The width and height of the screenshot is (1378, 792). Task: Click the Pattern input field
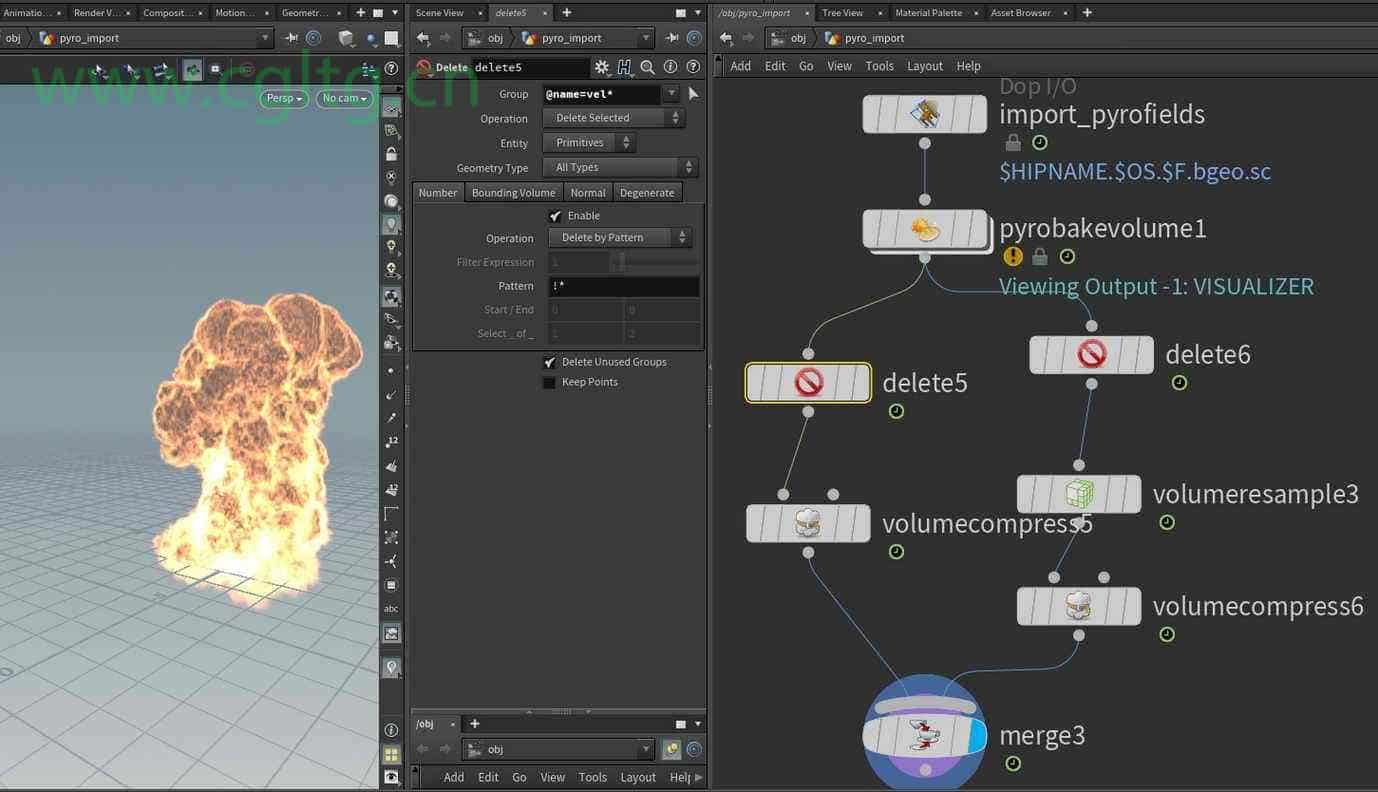(x=624, y=286)
